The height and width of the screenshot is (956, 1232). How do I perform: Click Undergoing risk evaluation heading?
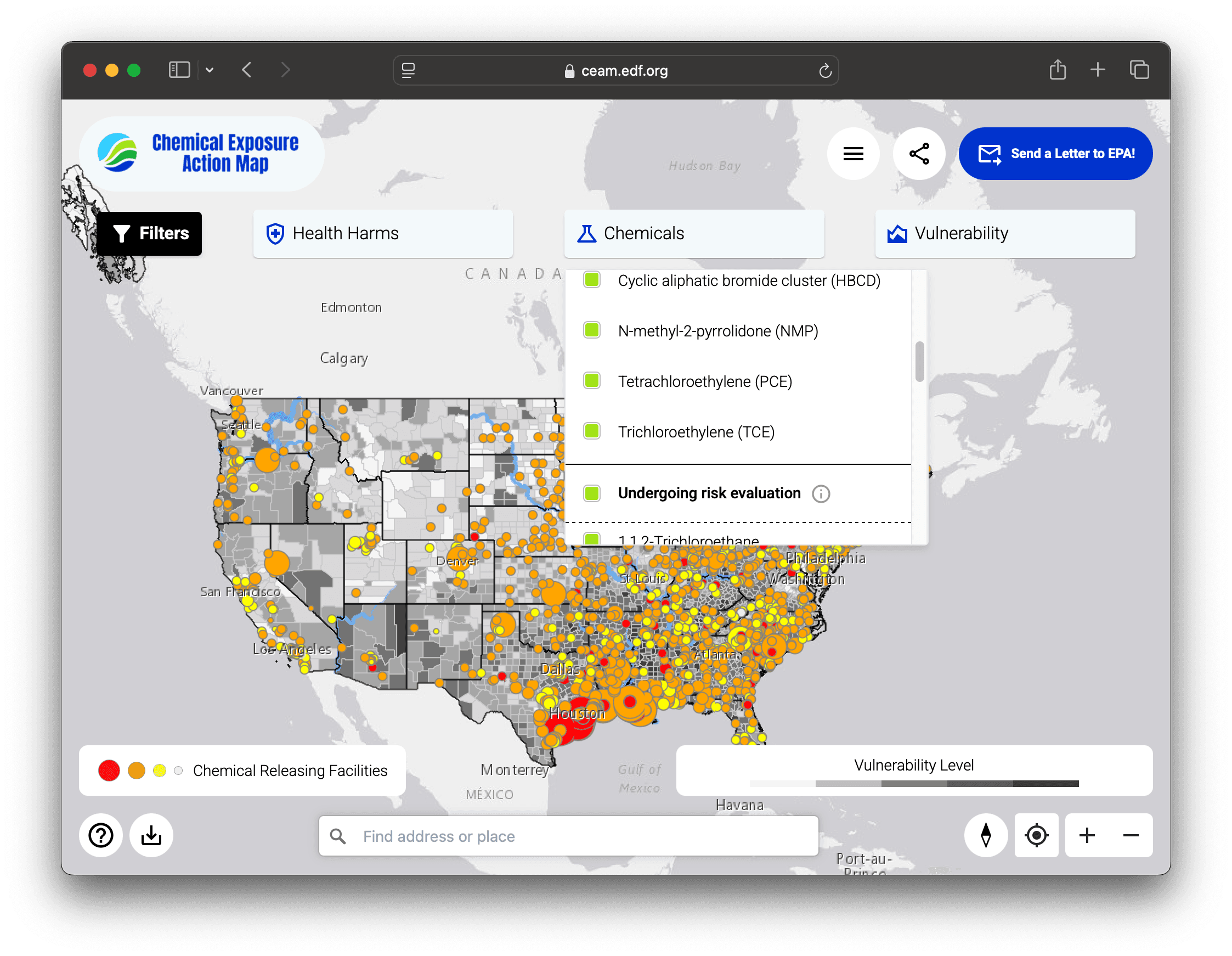click(x=709, y=493)
